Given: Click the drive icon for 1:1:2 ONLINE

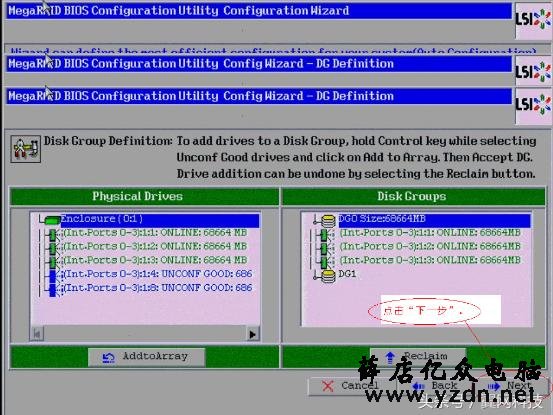Looking at the screenshot, I should [53, 248].
